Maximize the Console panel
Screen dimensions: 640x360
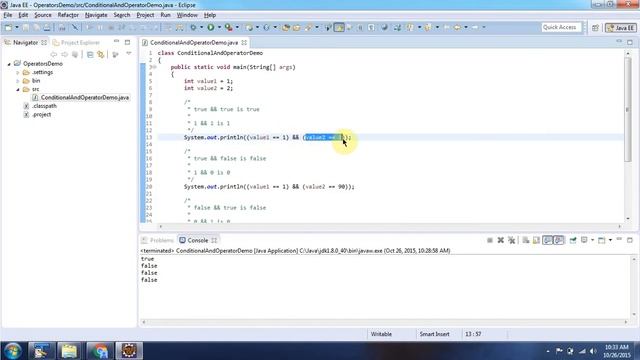point(630,240)
